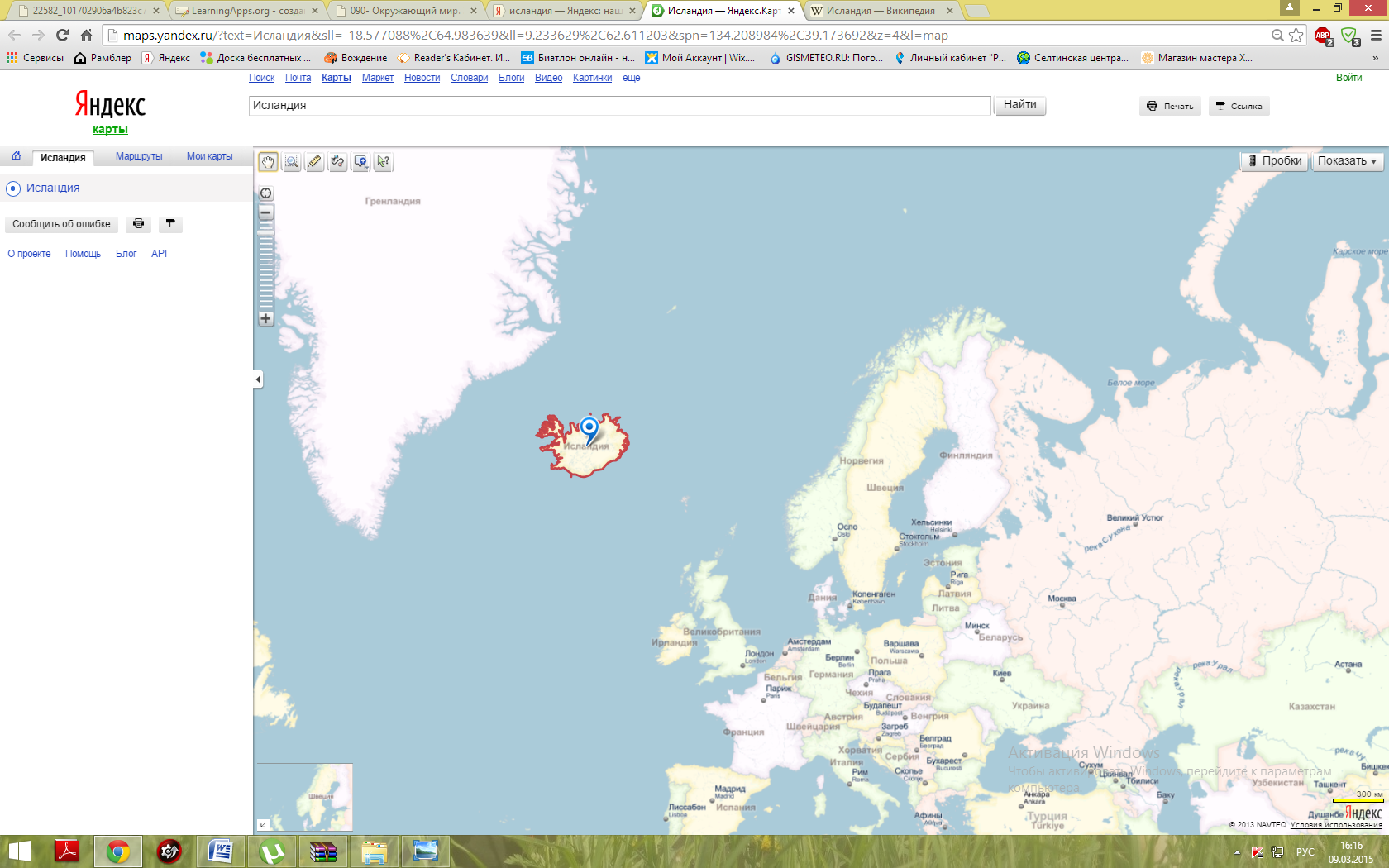Open the Условия использования link
Screen dimensions: 1389x868
tap(1336, 825)
